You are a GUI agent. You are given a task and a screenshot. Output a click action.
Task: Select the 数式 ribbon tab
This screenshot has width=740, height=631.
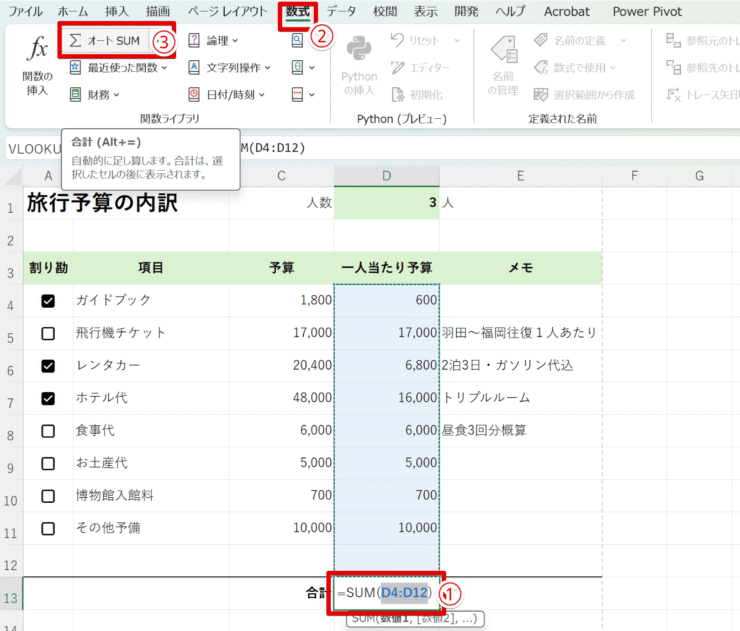point(298,11)
